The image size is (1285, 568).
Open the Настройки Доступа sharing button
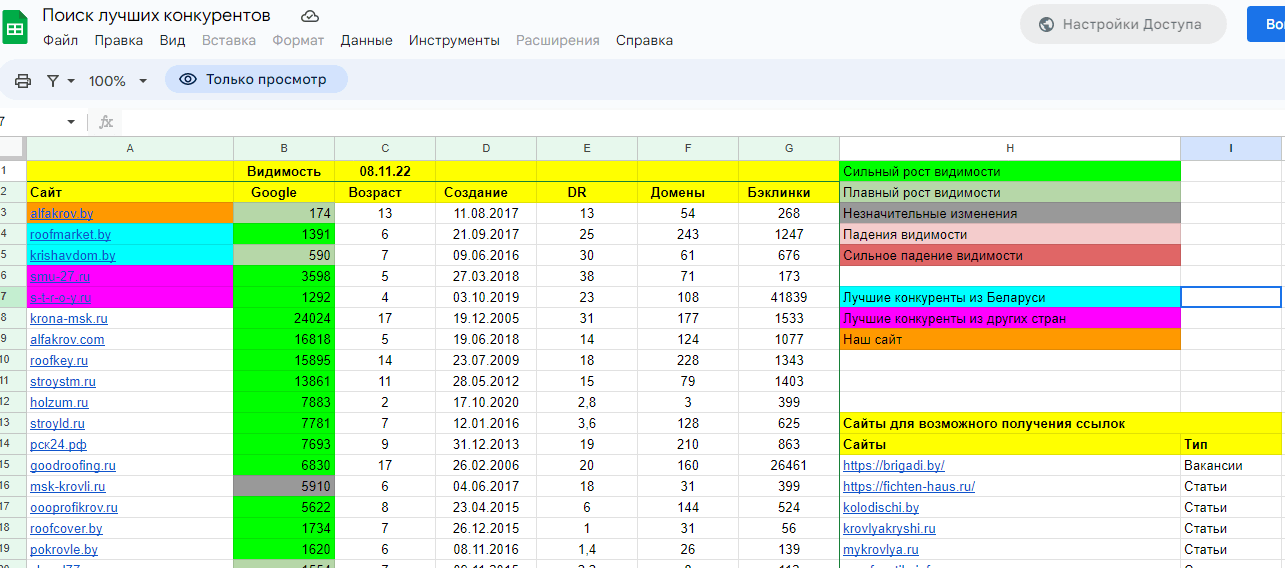coord(1123,24)
